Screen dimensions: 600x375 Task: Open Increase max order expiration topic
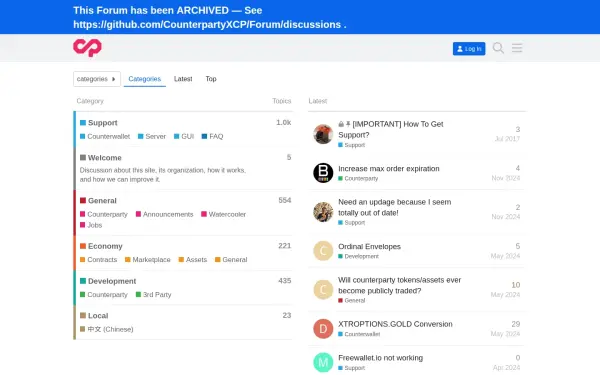coord(389,169)
